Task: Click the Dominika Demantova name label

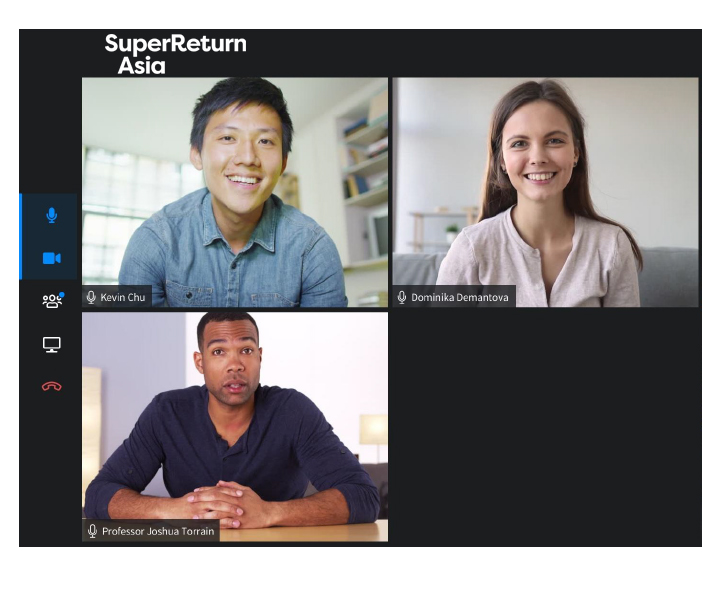Action: tap(460, 297)
